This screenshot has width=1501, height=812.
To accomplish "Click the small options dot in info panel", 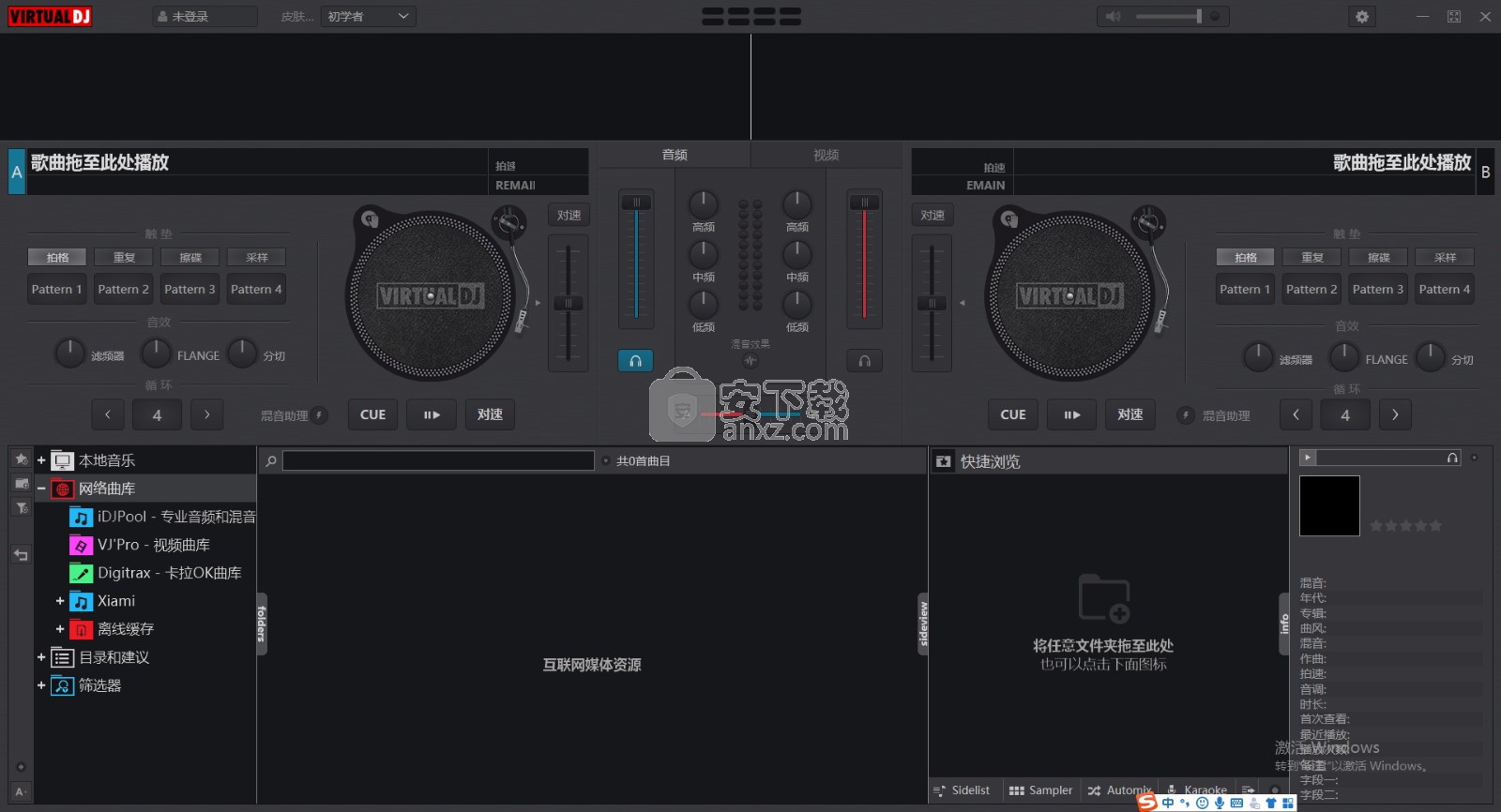I will coord(1474,458).
